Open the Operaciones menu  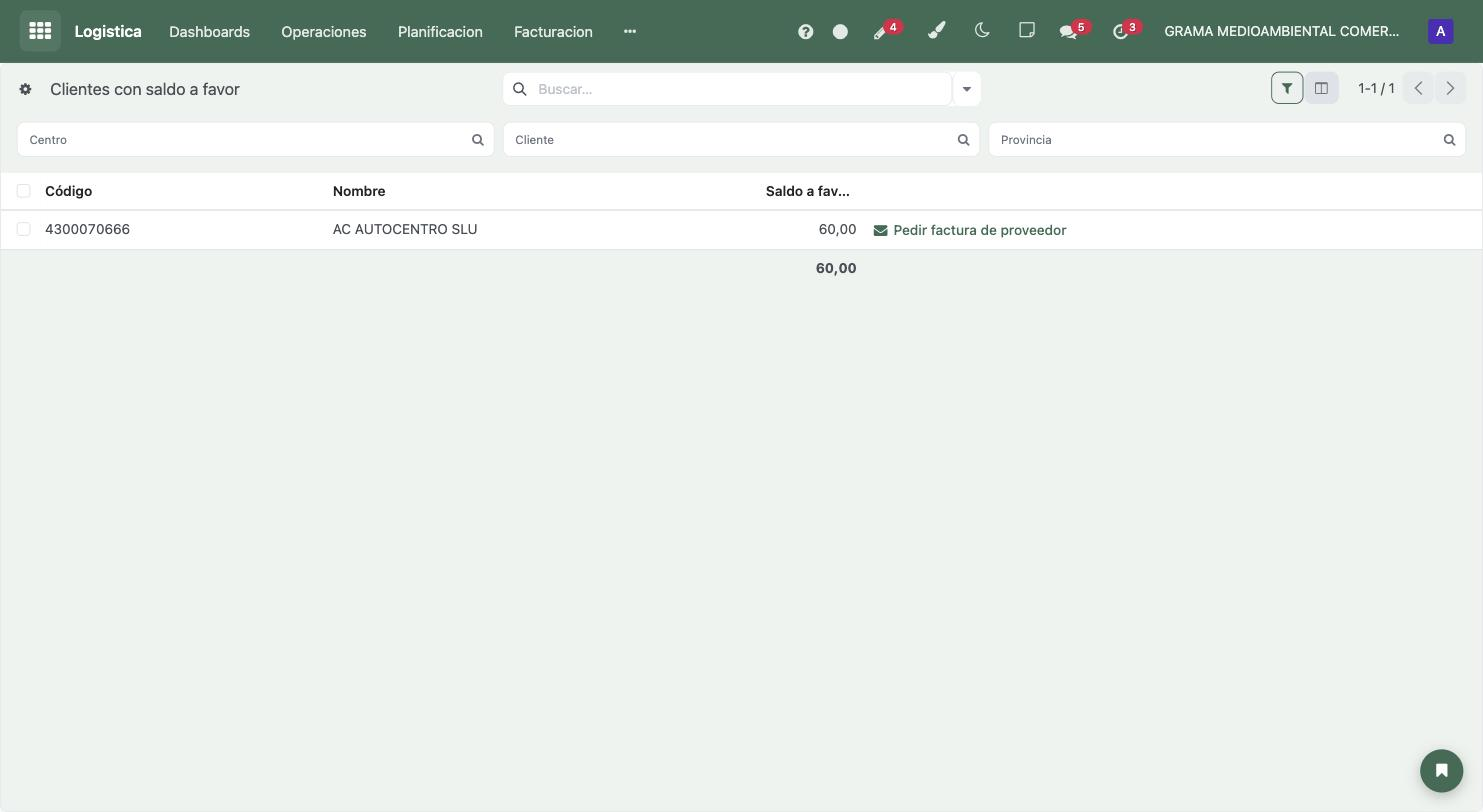point(324,31)
